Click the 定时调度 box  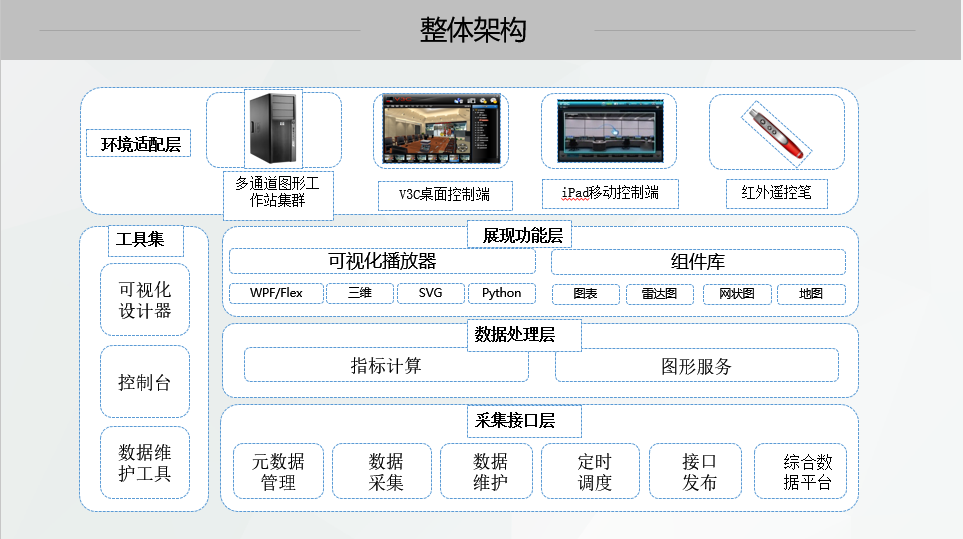coord(590,471)
